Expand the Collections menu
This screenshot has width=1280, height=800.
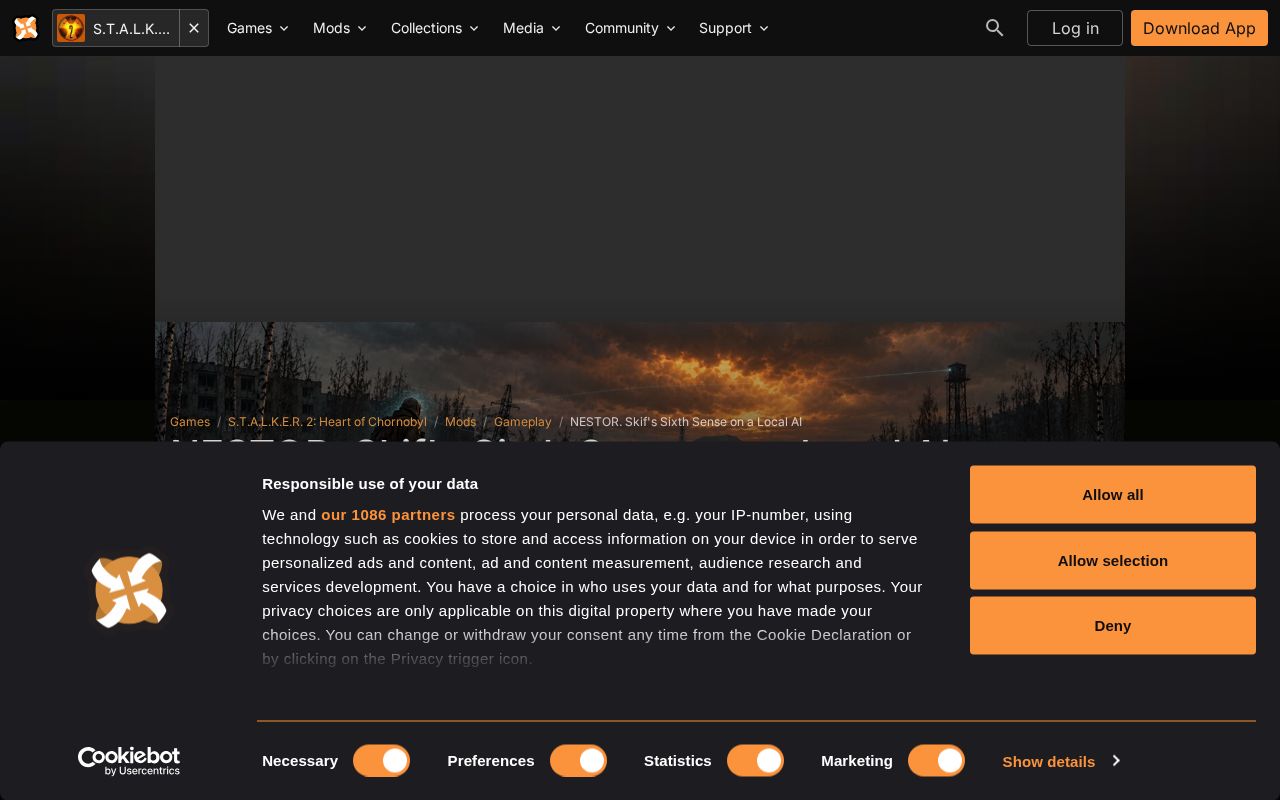pos(435,28)
